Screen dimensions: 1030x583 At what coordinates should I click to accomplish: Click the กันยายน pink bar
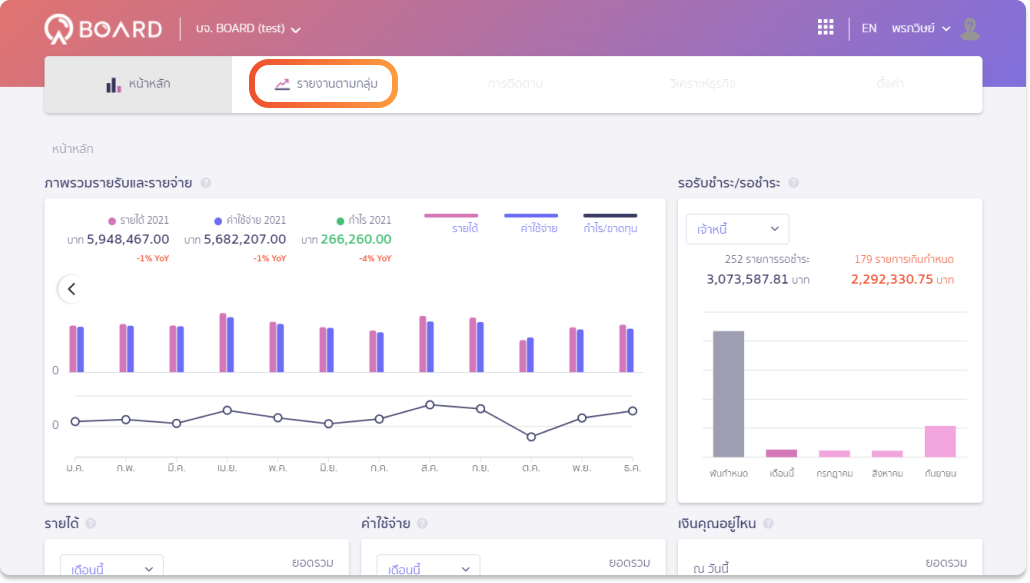click(940, 441)
